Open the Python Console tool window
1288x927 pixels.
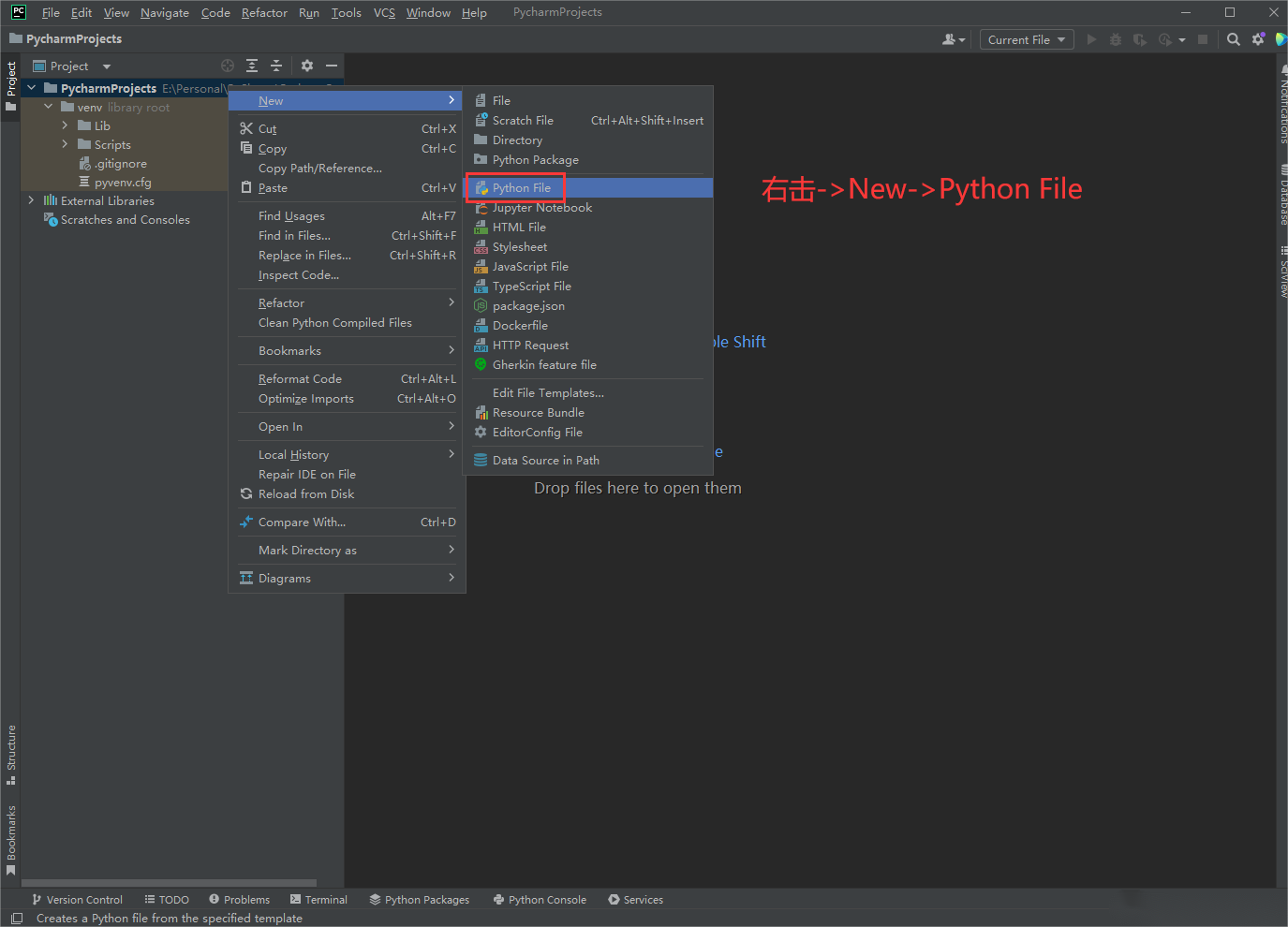coord(540,900)
